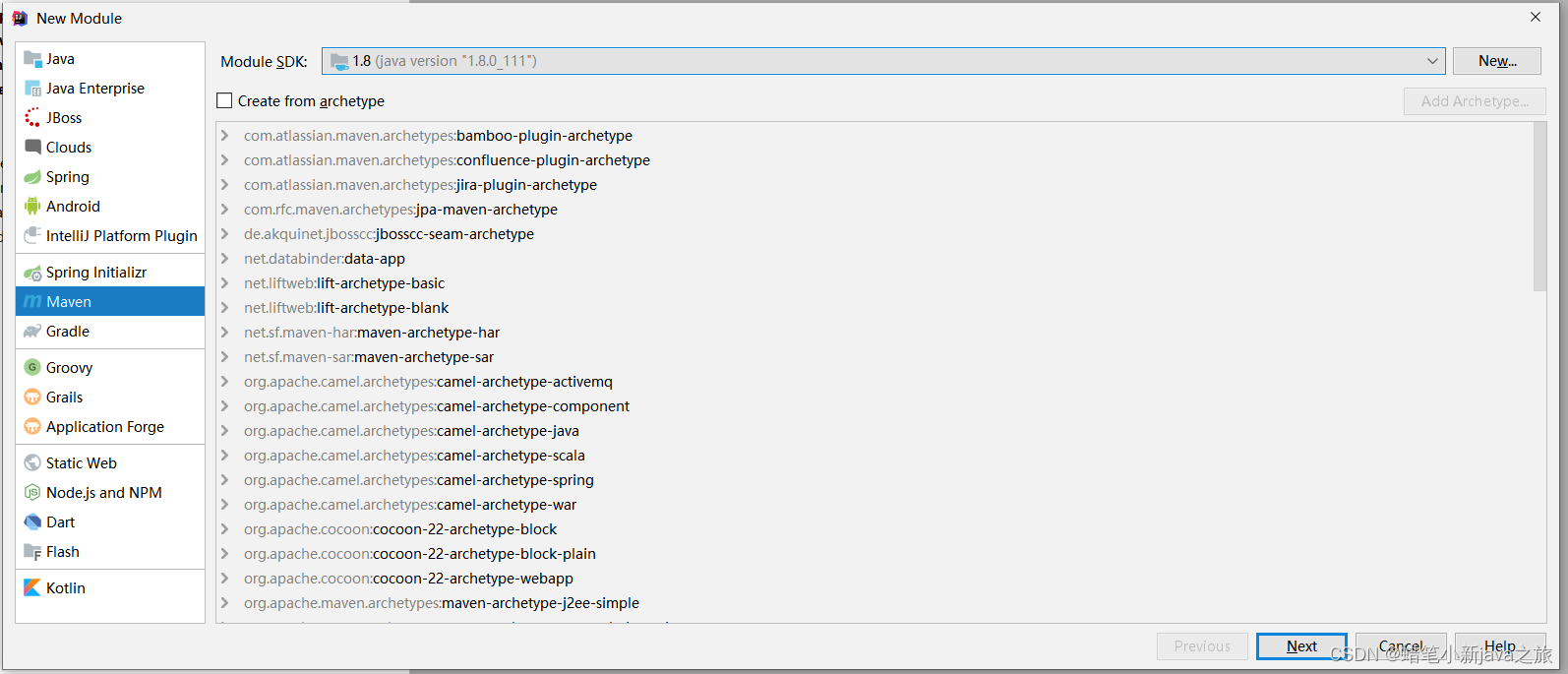Expand jpa-maven-archetype entry

tap(225, 210)
